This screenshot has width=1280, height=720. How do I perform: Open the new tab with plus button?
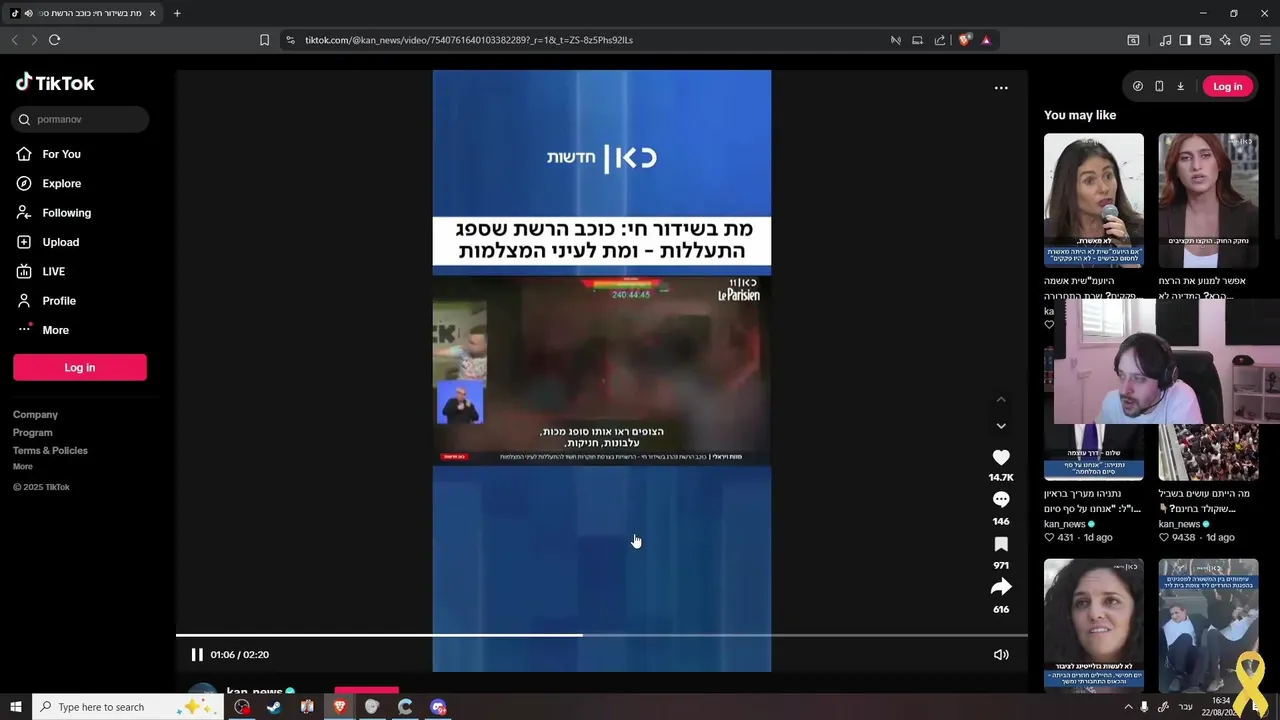(x=177, y=13)
